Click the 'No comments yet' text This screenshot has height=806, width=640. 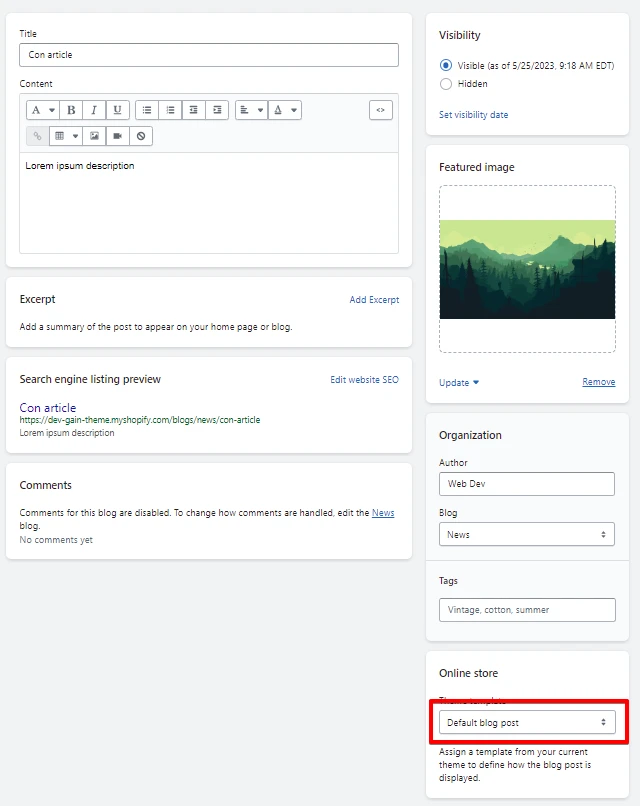click(56, 540)
